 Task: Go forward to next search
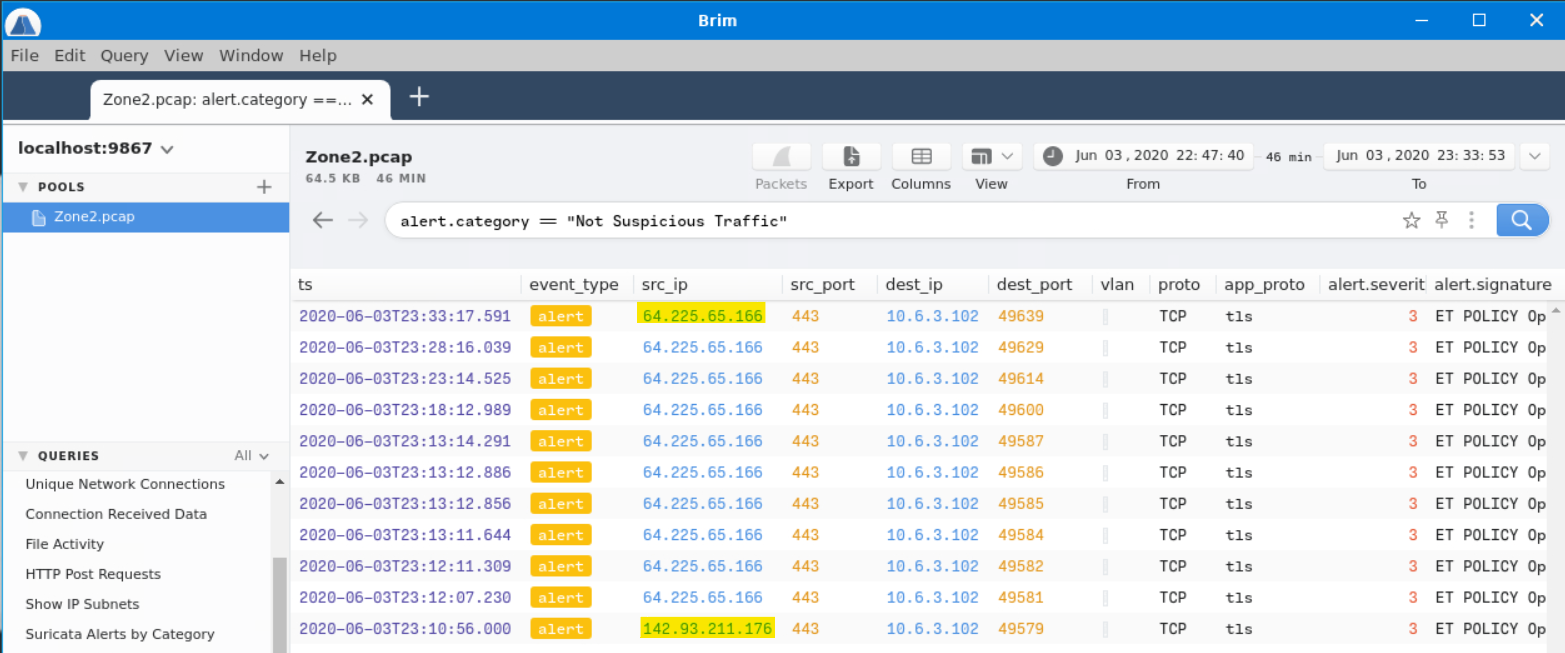pos(358,220)
